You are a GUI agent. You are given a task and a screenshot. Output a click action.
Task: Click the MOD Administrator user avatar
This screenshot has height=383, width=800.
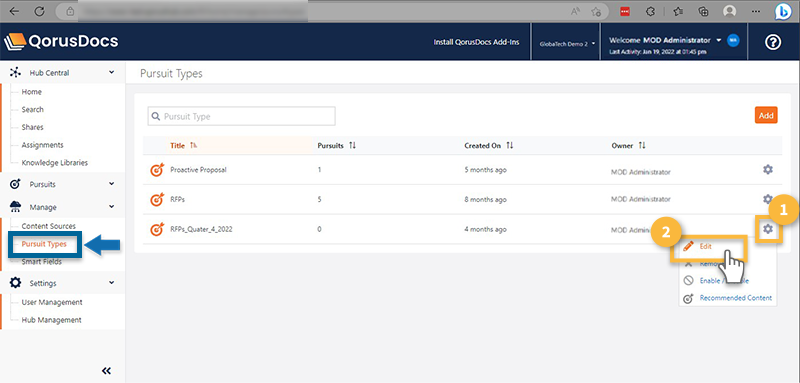point(733,40)
